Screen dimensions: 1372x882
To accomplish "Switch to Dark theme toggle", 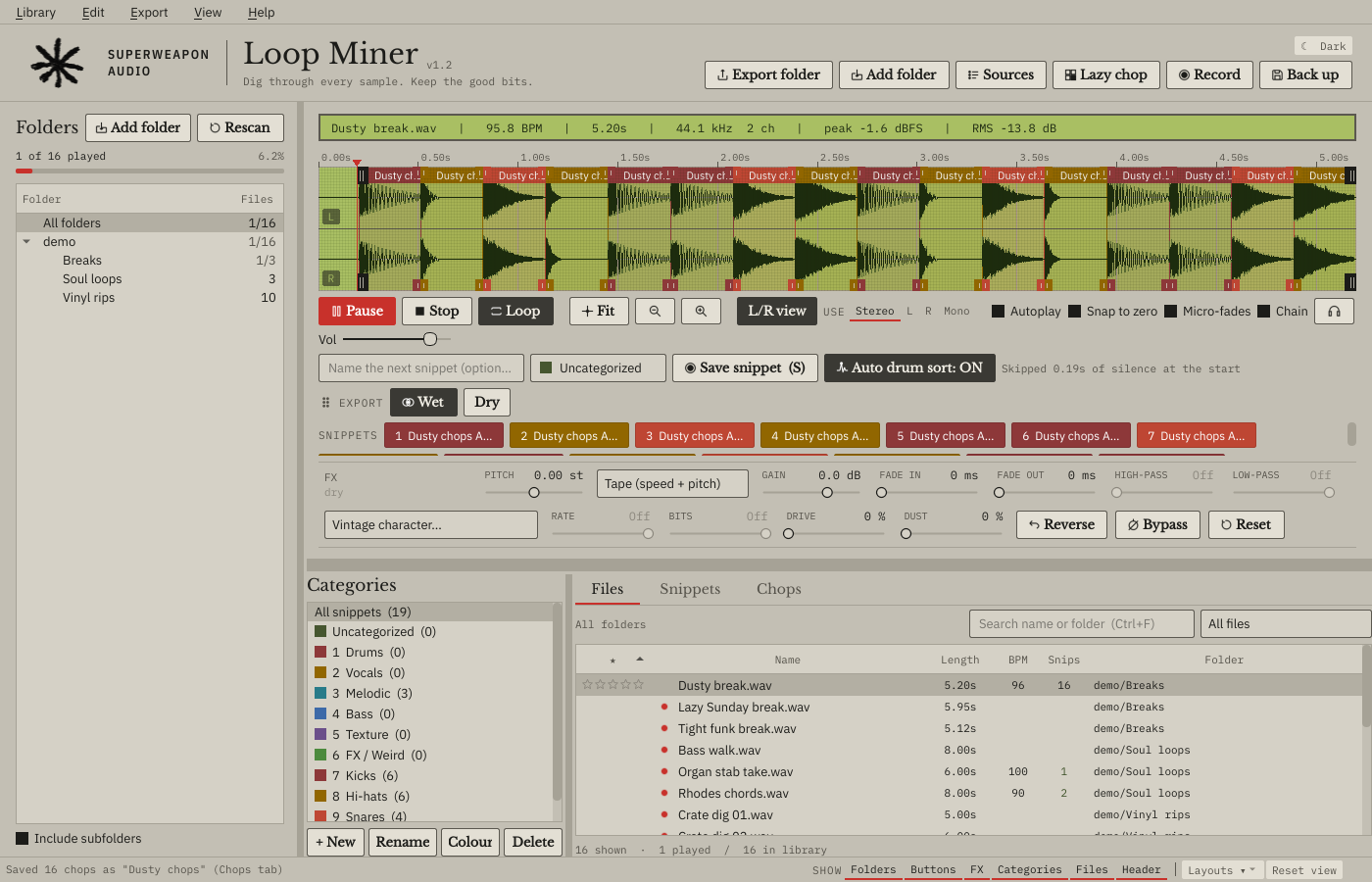I will click(1323, 46).
